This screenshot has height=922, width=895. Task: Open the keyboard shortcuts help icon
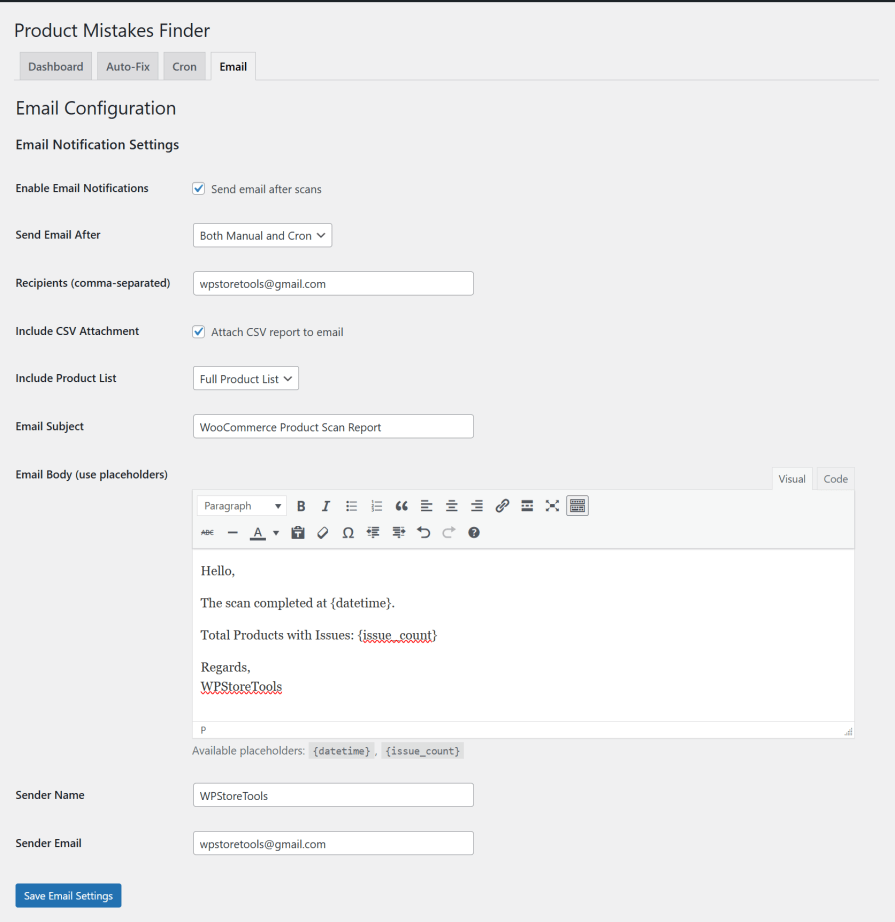click(474, 533)
